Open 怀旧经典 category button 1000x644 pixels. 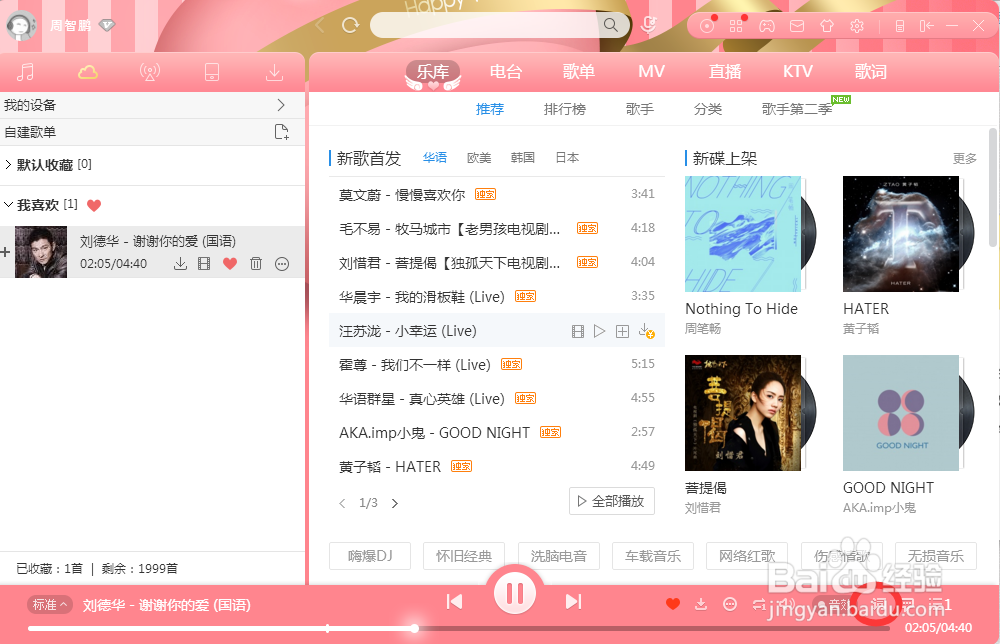[x=464, y=556]
